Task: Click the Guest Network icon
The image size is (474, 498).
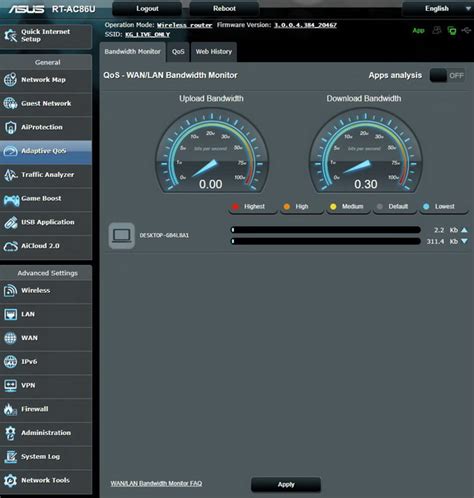Action: [10, 103]
